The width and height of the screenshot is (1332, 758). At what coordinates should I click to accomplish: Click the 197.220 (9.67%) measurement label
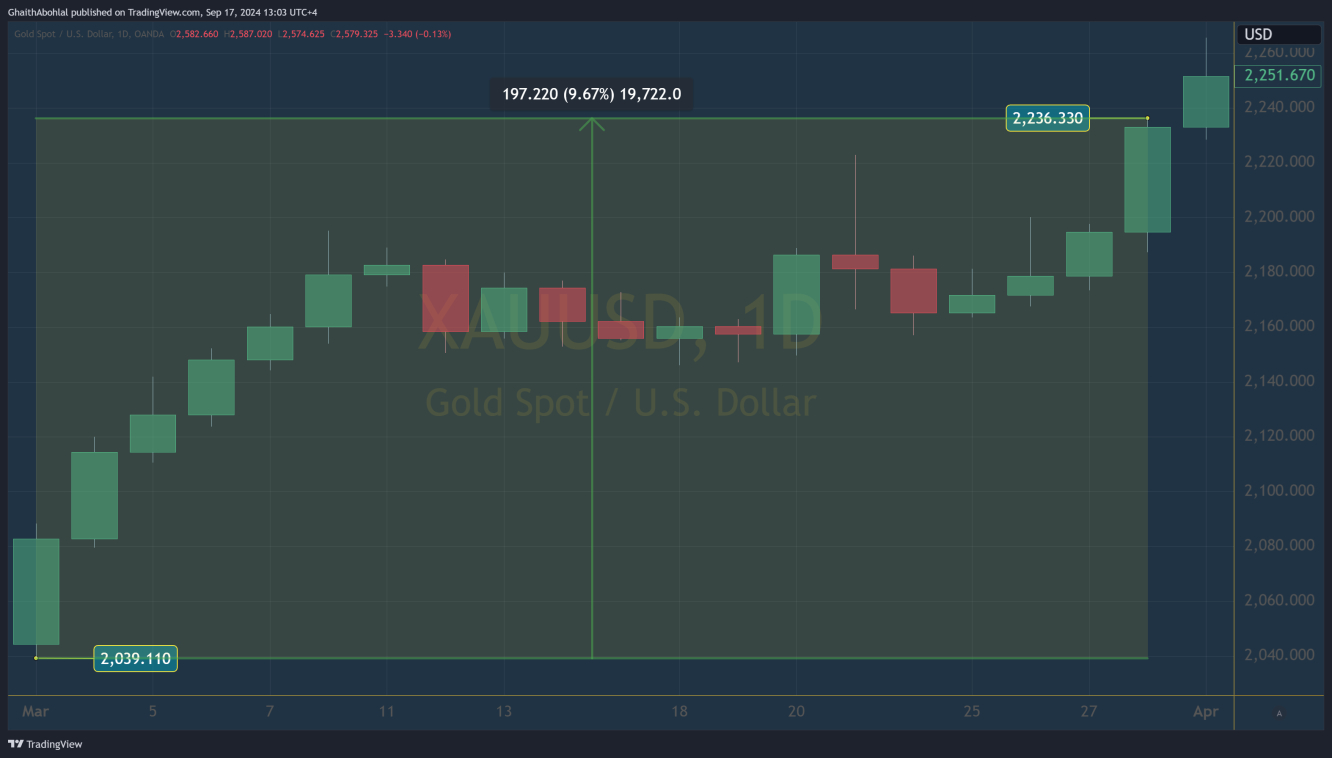tap(592, 94)
